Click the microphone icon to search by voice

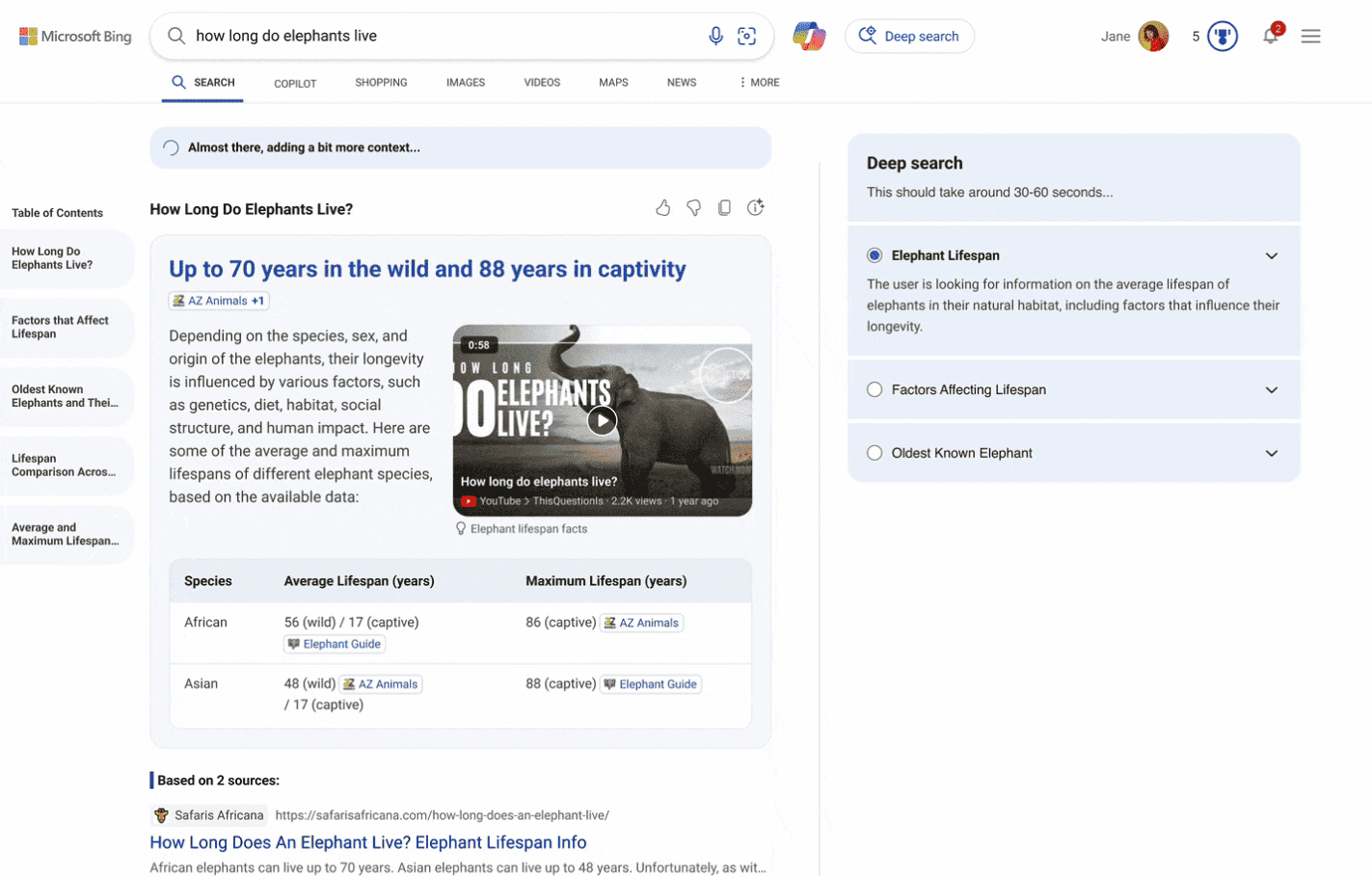[x=715, y=35]
